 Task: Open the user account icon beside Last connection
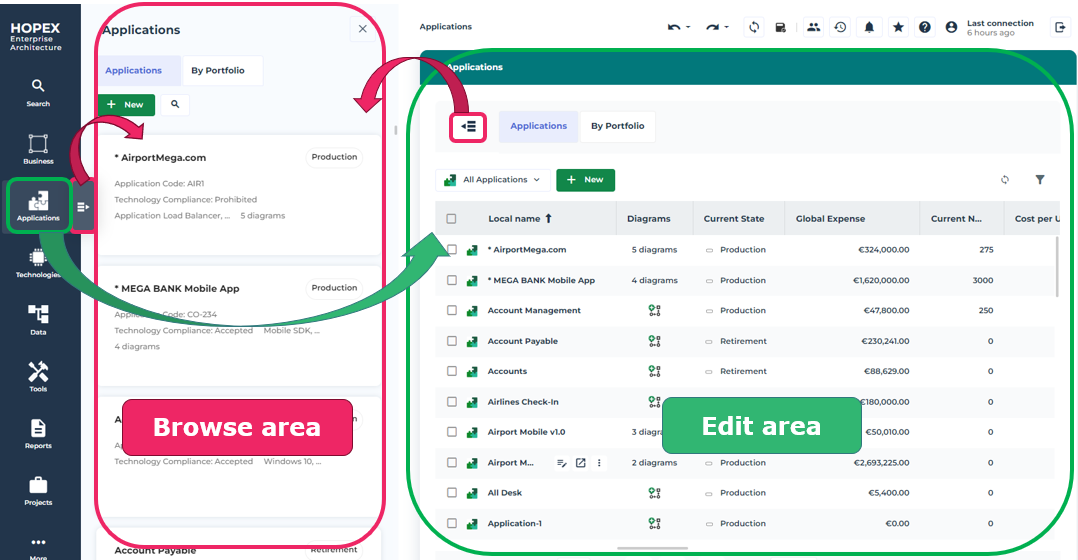click(952, 27)
